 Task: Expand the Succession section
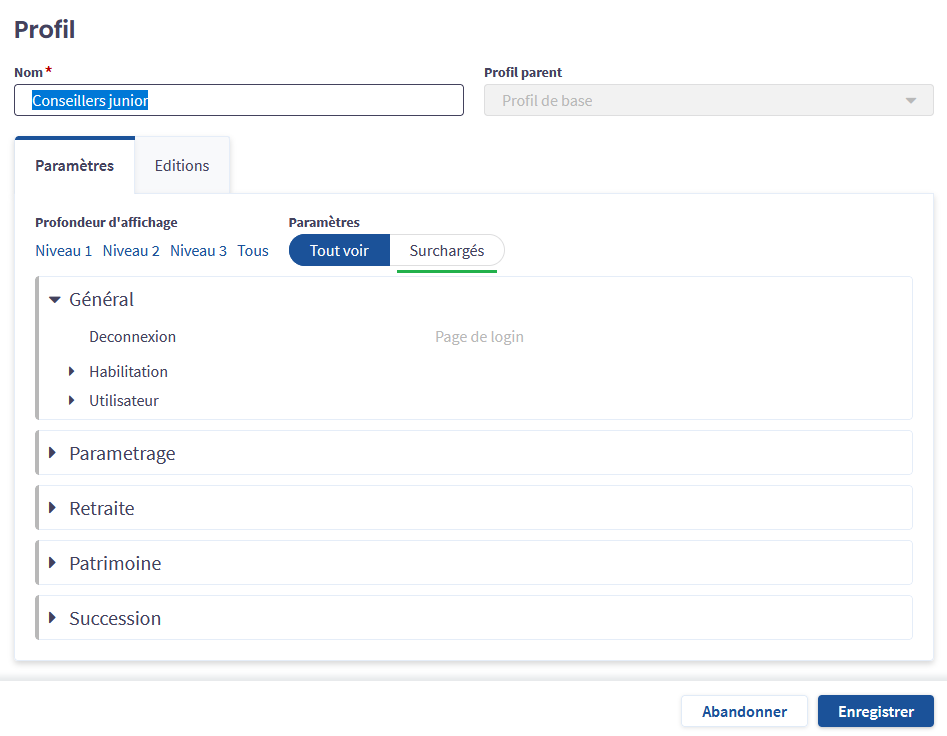pos(53,618)
